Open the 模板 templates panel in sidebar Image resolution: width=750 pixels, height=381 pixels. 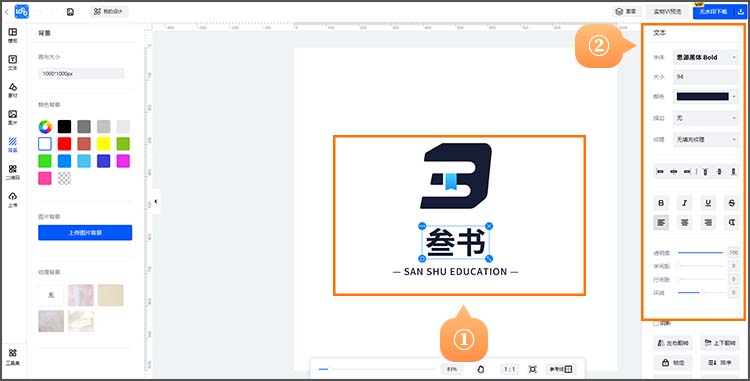[x=13, y=35]
